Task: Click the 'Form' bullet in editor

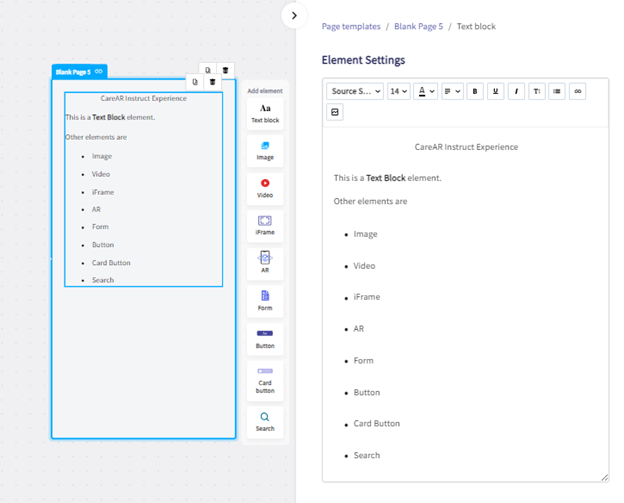Action: tap(363, 361)
